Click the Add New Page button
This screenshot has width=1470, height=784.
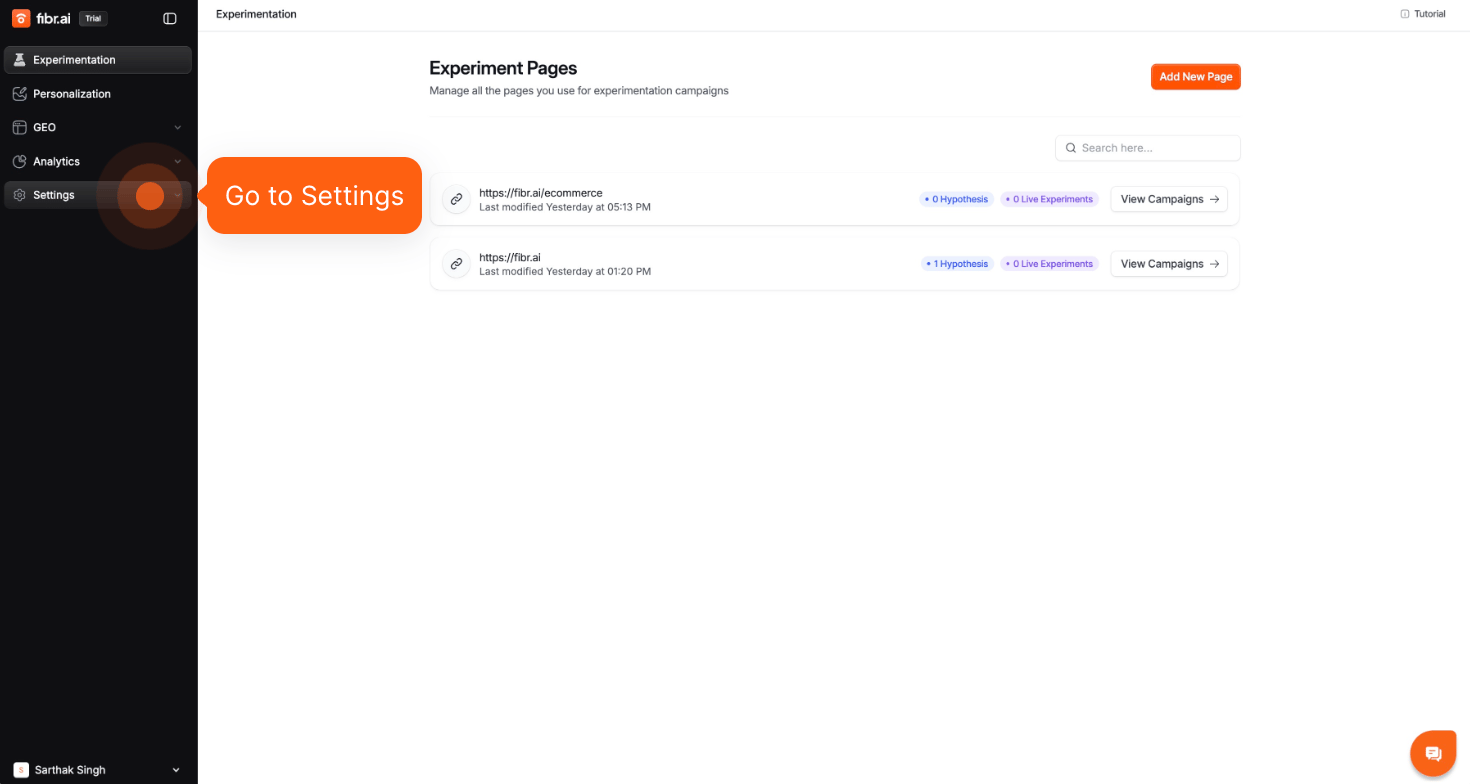pos(1196,77)
